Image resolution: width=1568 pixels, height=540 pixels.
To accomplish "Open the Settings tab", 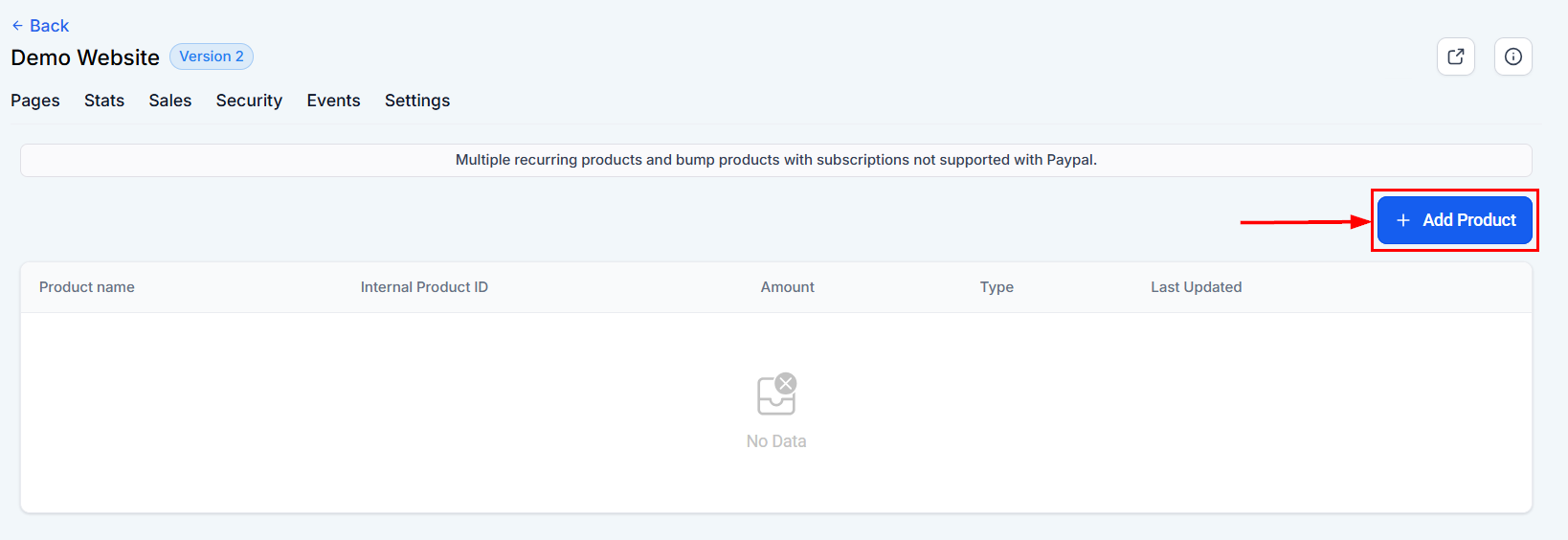I will coord(417,101).
